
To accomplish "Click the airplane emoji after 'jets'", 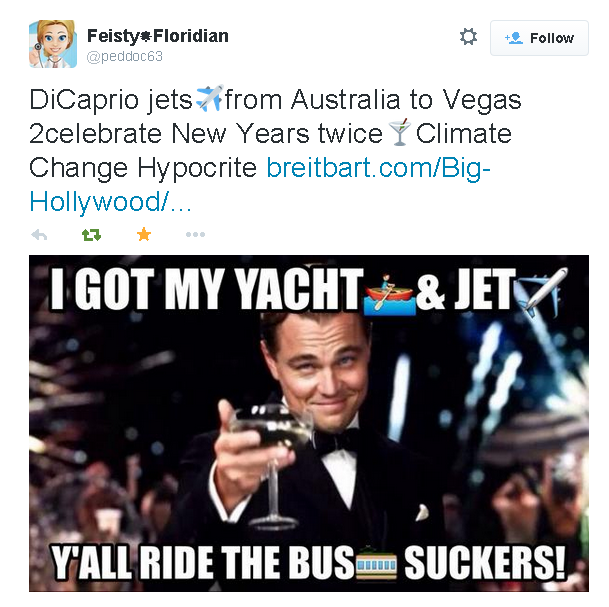I will pos(209,98).
